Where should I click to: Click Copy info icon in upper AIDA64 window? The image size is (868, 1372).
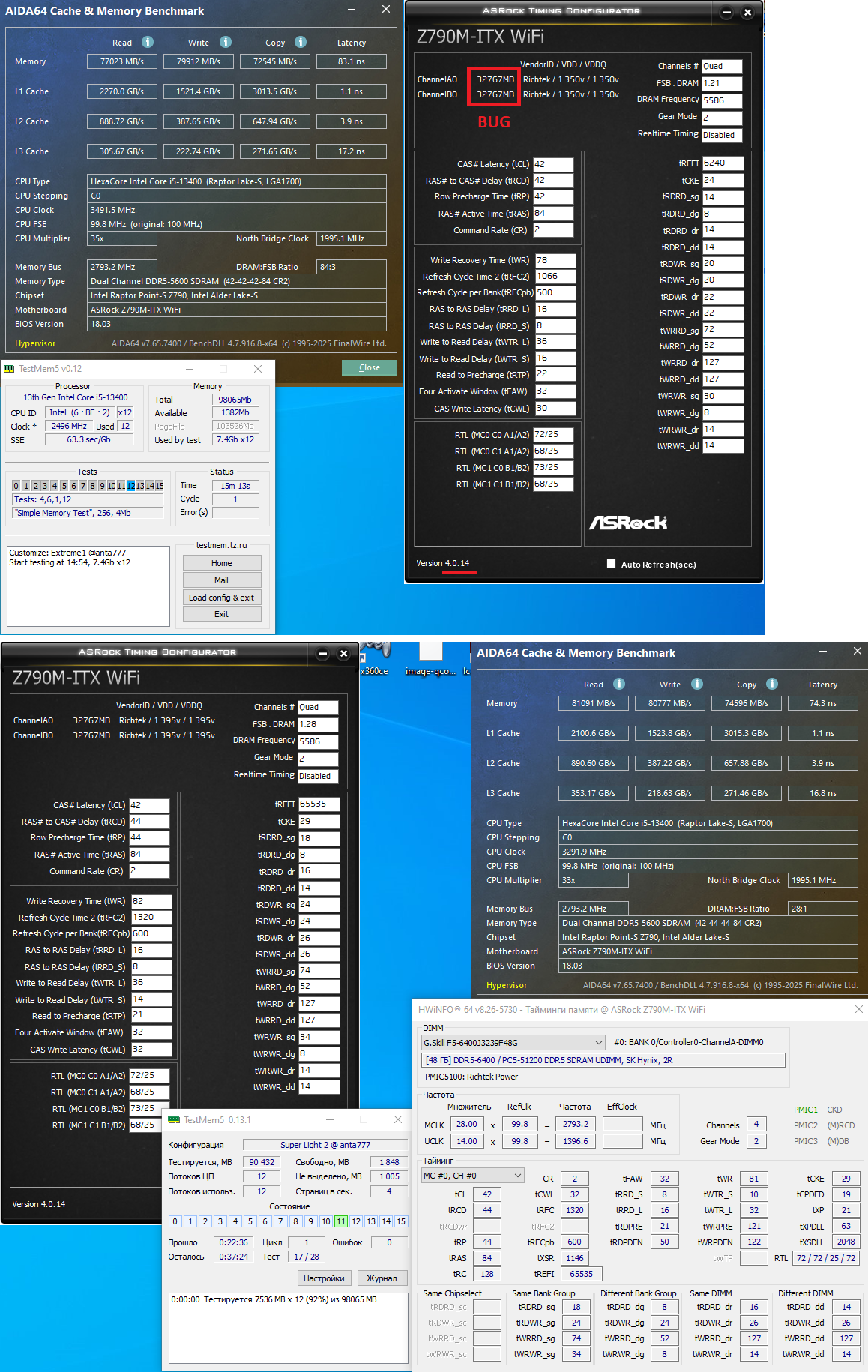301,42
